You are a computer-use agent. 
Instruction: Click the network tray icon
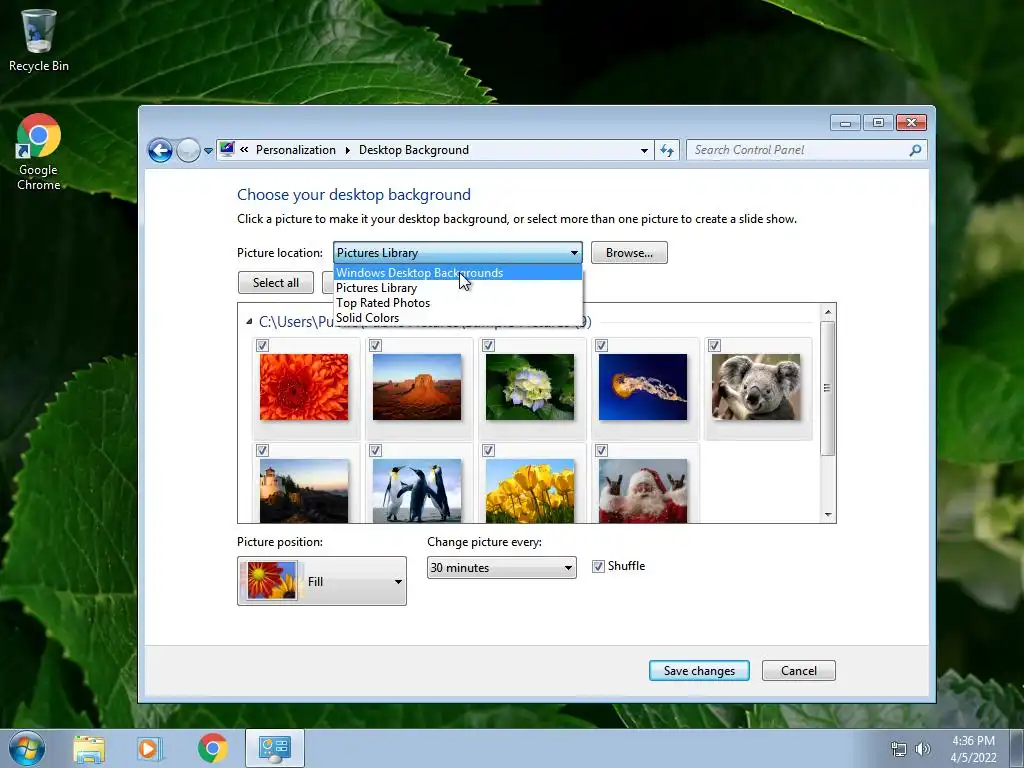pyautogui.click(x=899, y=749)
